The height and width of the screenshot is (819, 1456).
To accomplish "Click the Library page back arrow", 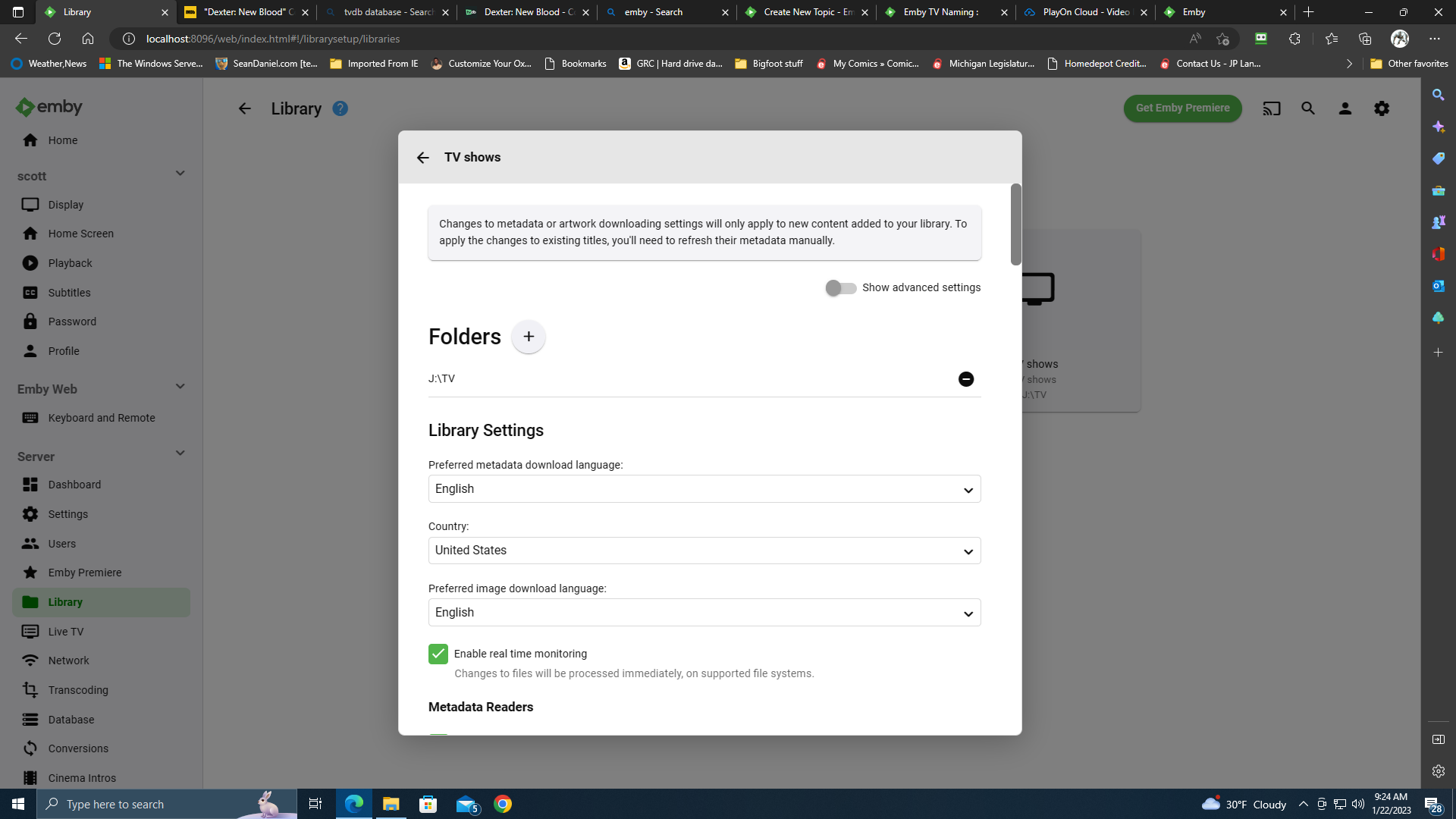I will click(244, 108).
